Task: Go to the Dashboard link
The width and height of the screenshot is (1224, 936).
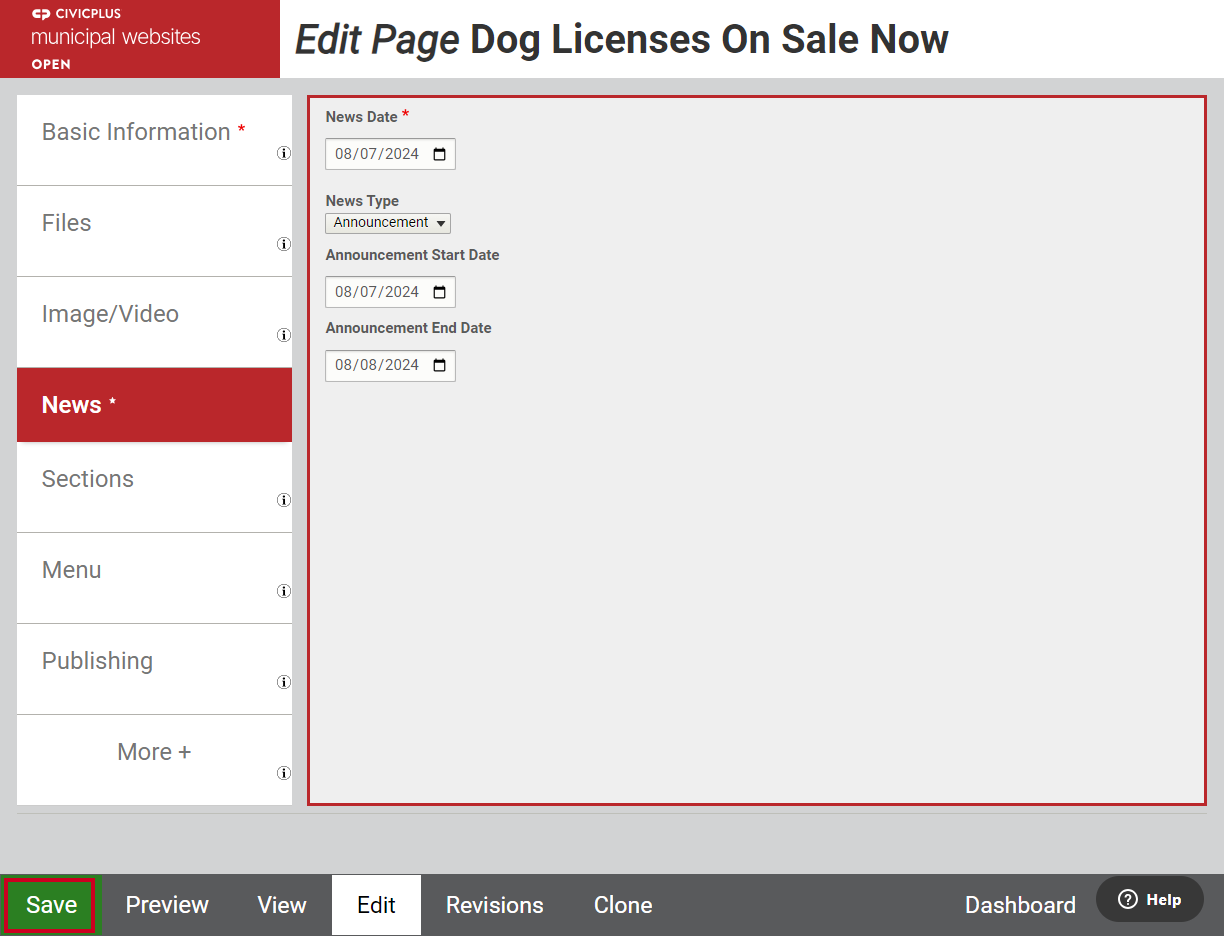Action: coord(1020,905)
